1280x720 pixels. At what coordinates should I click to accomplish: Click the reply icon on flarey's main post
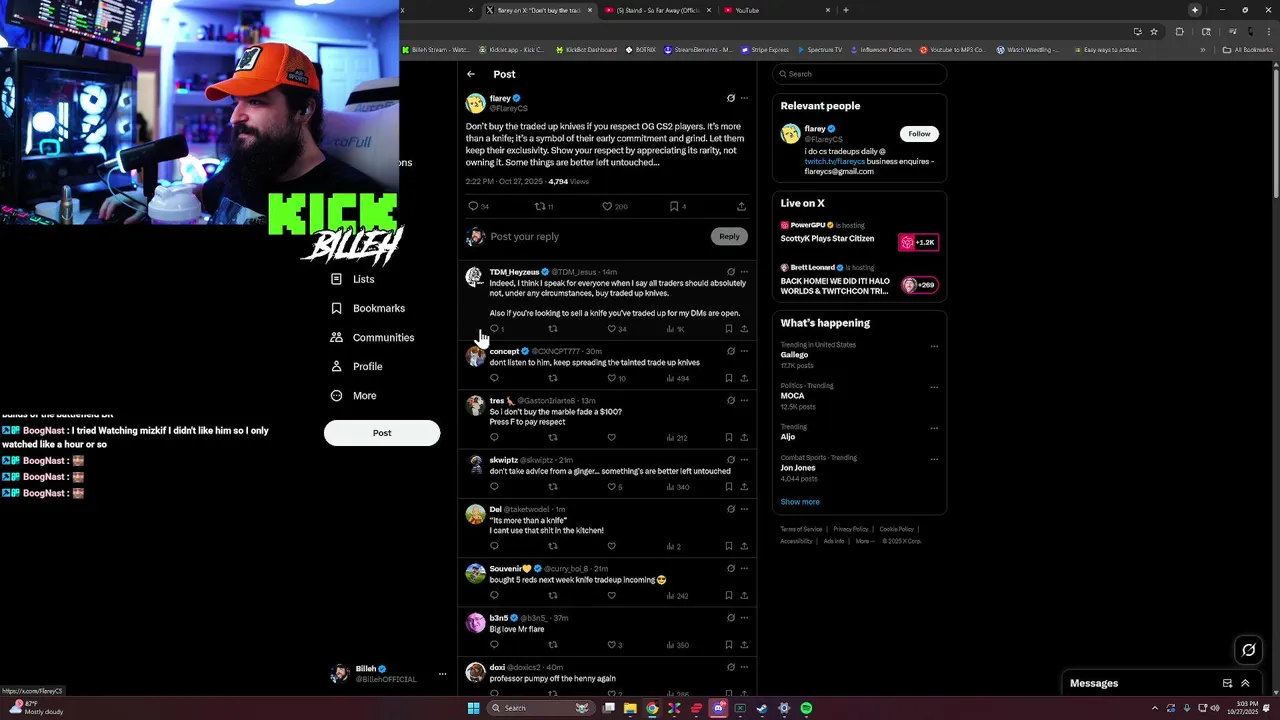473,206
